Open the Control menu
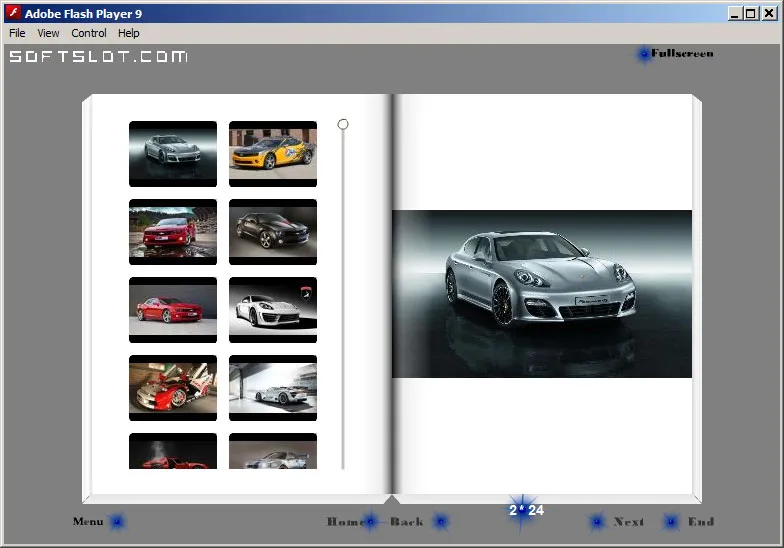Viewport: 784px width, 548px height. coord(88,33)
